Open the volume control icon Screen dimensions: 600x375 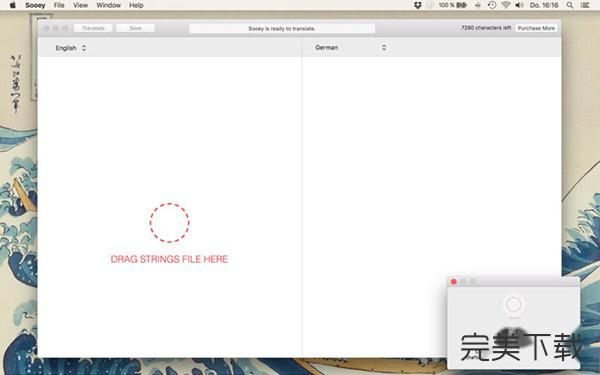click(519, 5)
